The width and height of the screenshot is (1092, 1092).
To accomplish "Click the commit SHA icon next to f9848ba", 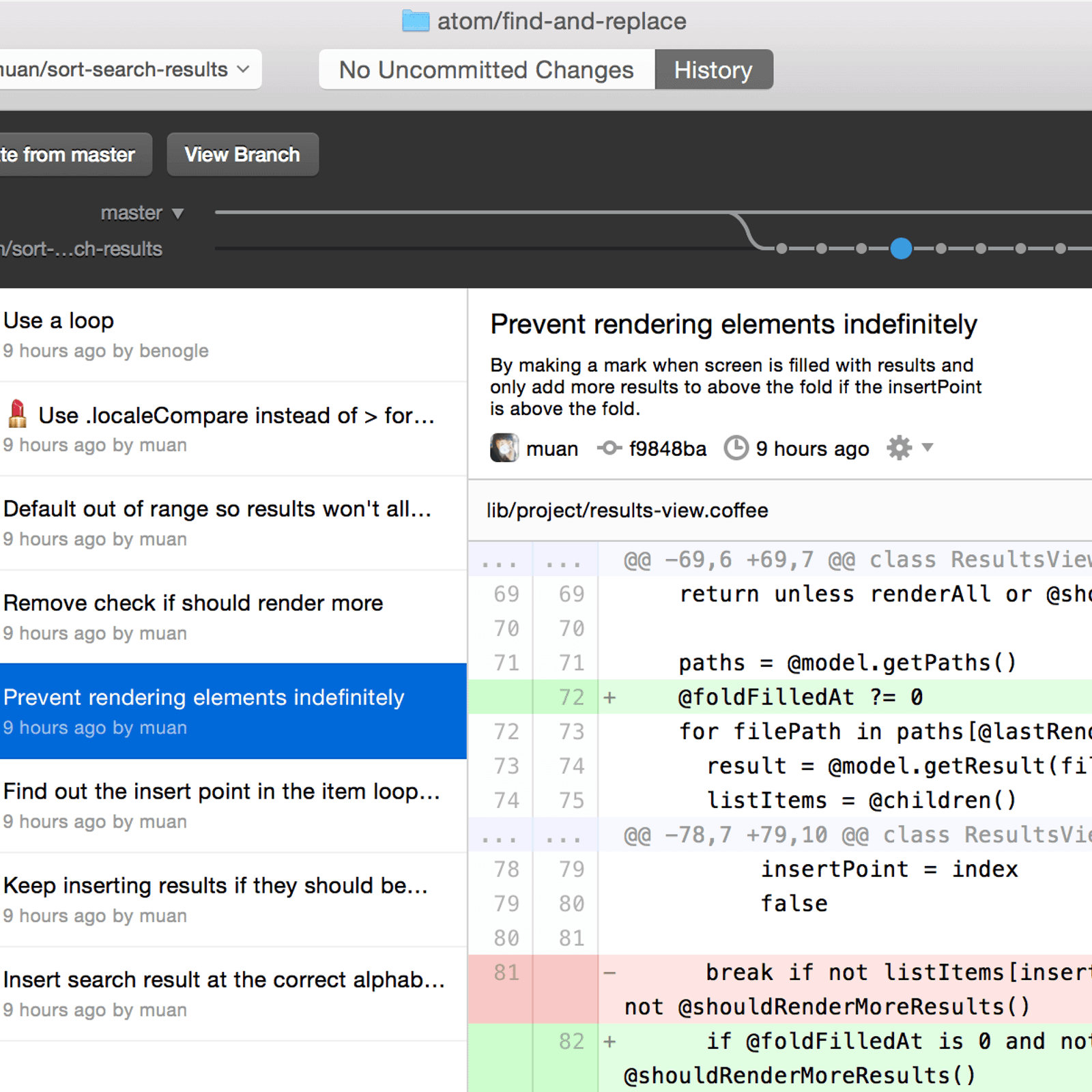I will click(x=609, y=448).
